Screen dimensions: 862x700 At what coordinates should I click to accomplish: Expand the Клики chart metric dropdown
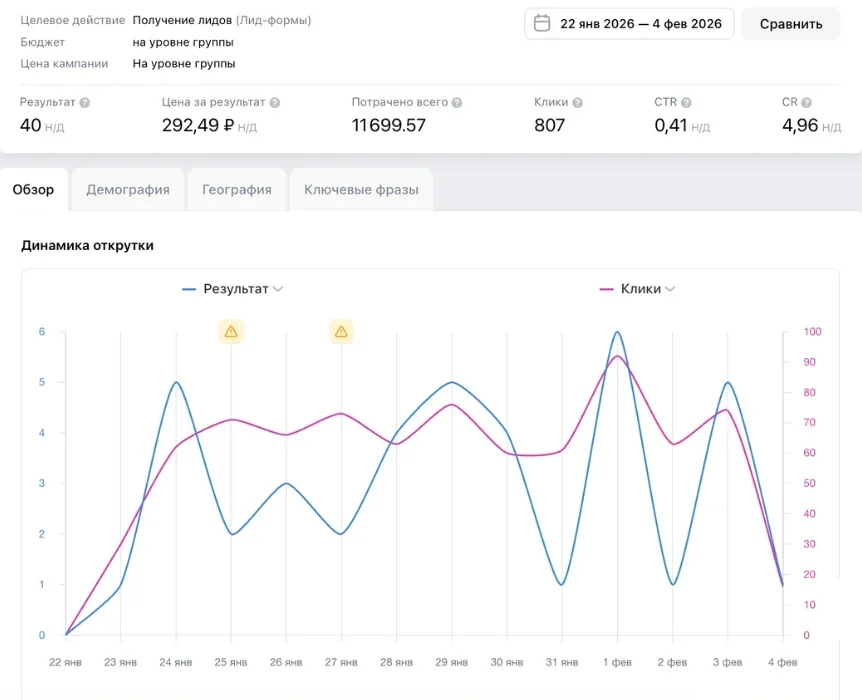pyautogui.click(x=670, y=289)
